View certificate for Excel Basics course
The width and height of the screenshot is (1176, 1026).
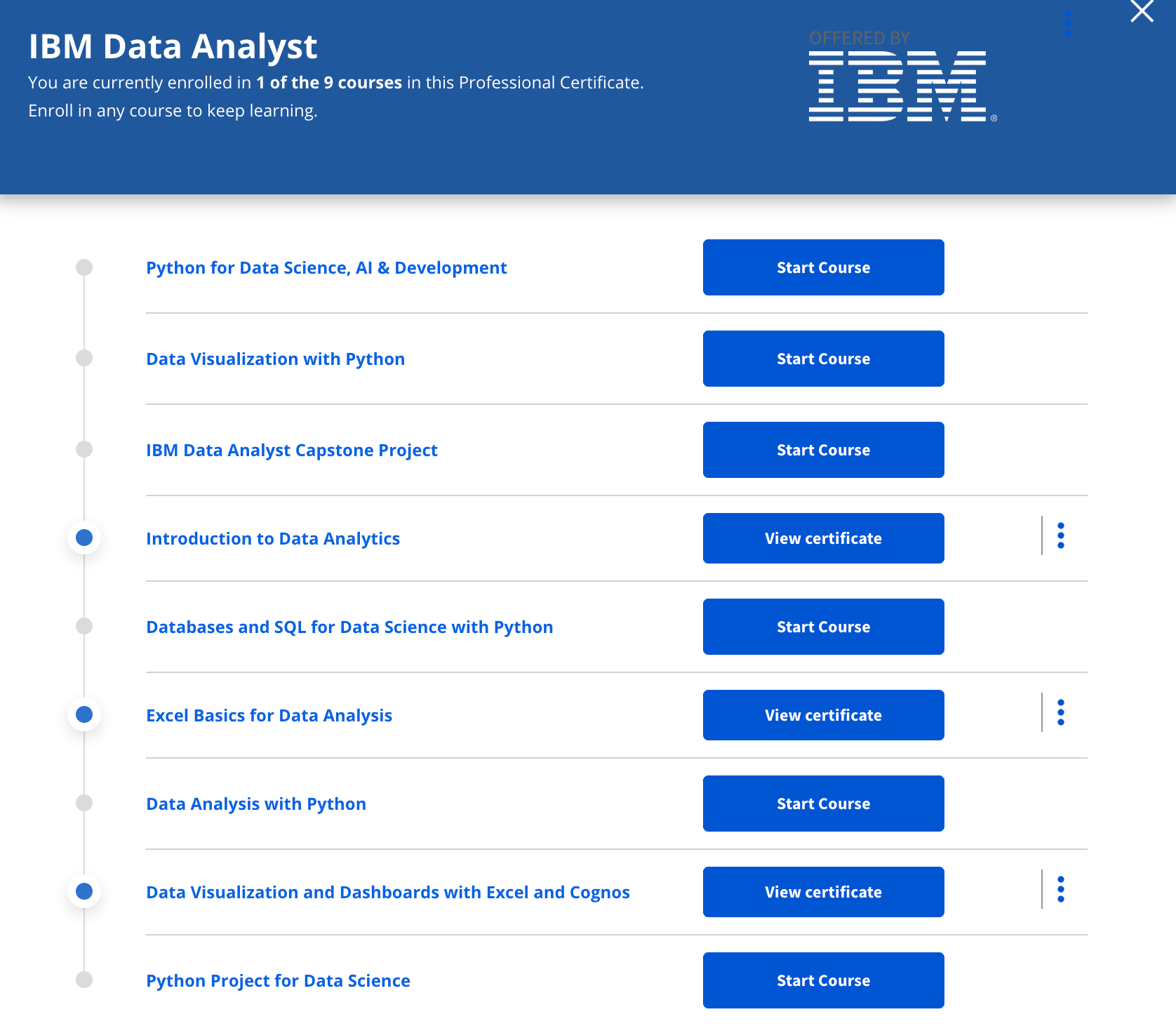(x=823, y=715)
